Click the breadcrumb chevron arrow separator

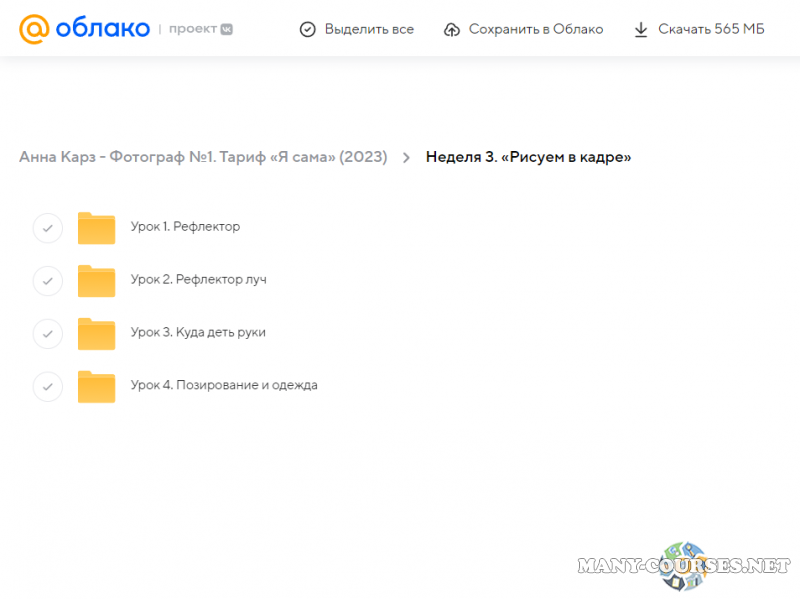click(406, 157)
